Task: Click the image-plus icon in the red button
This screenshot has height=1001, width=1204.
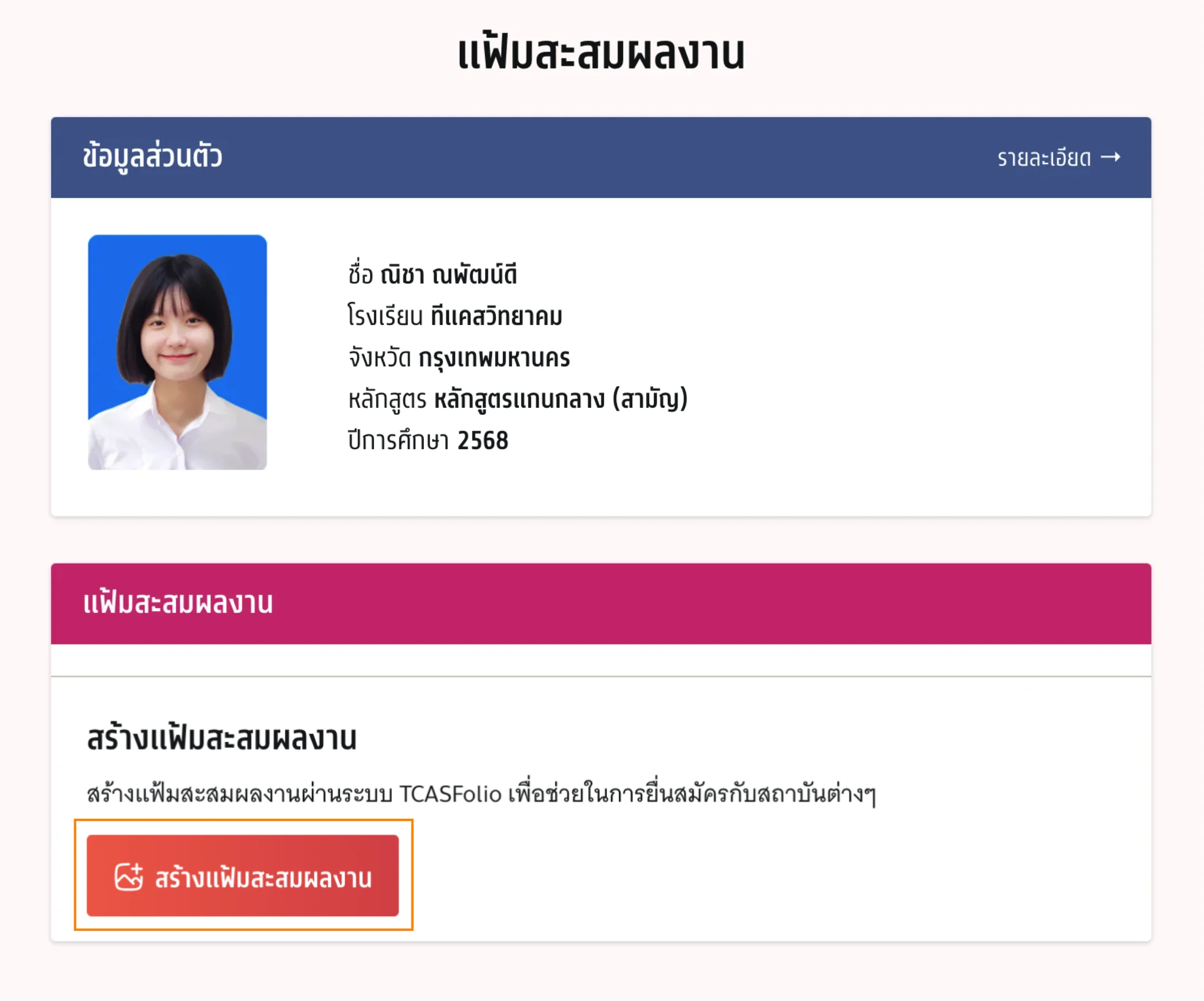Action: pyautogui.click(x=128, y=876)
